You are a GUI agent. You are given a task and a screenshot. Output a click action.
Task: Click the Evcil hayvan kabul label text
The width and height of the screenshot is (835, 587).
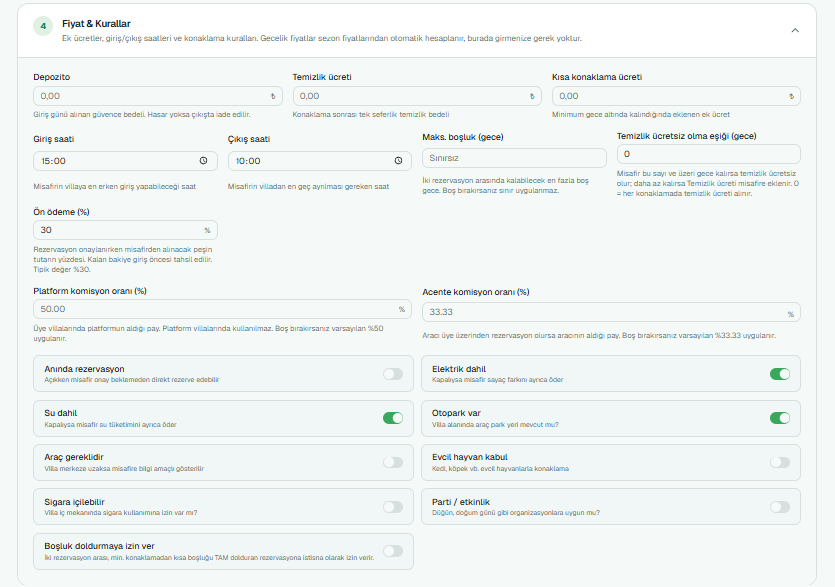[x=470, y=457]
